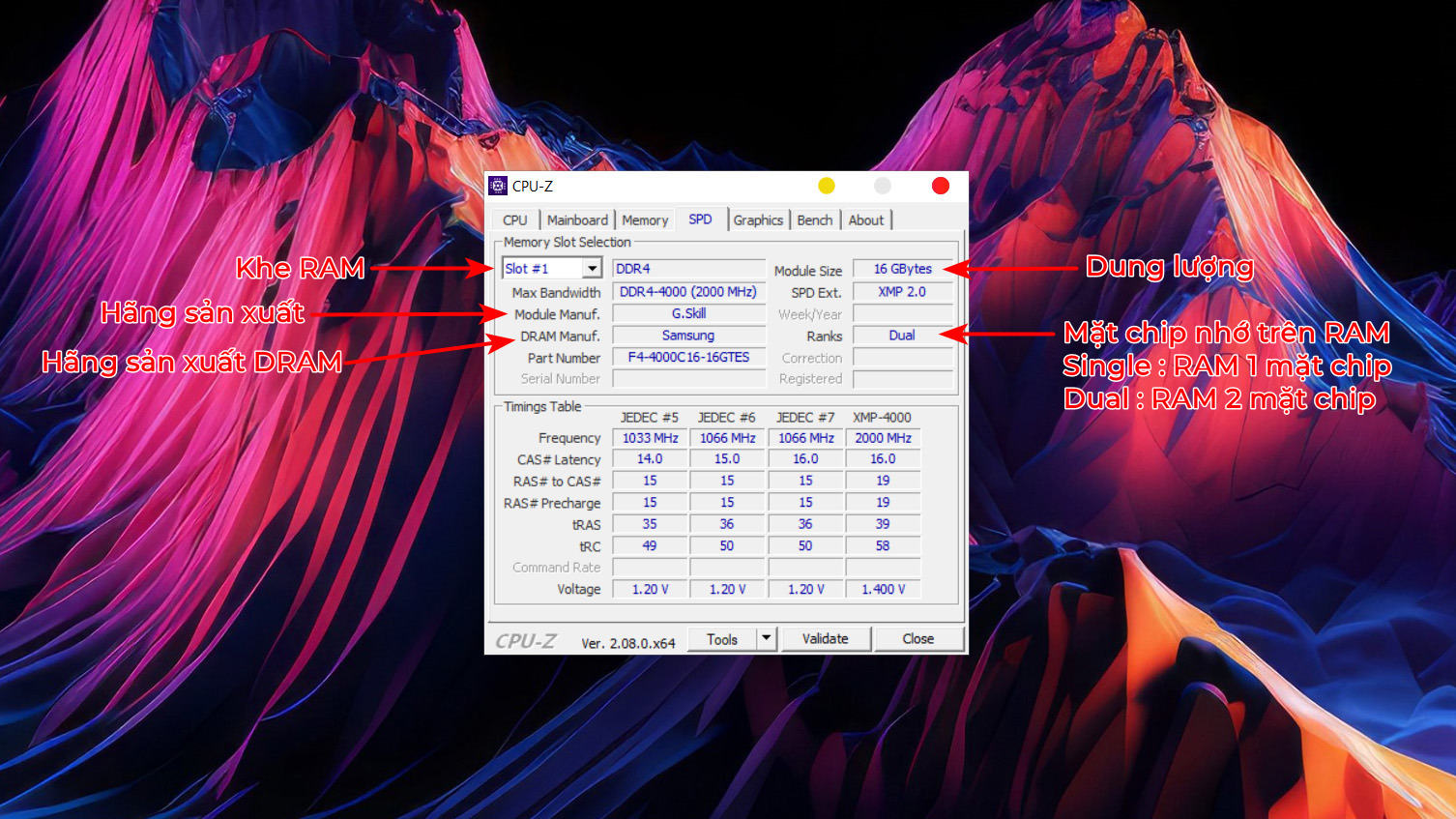Click the CPU-Z app icon in title bar

coord(498,186)
